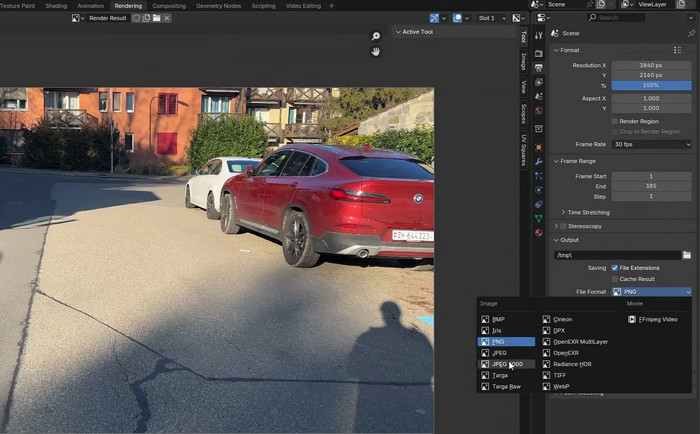
Task: Open the Render properties tab icon
Action: (x=539, y=54)
